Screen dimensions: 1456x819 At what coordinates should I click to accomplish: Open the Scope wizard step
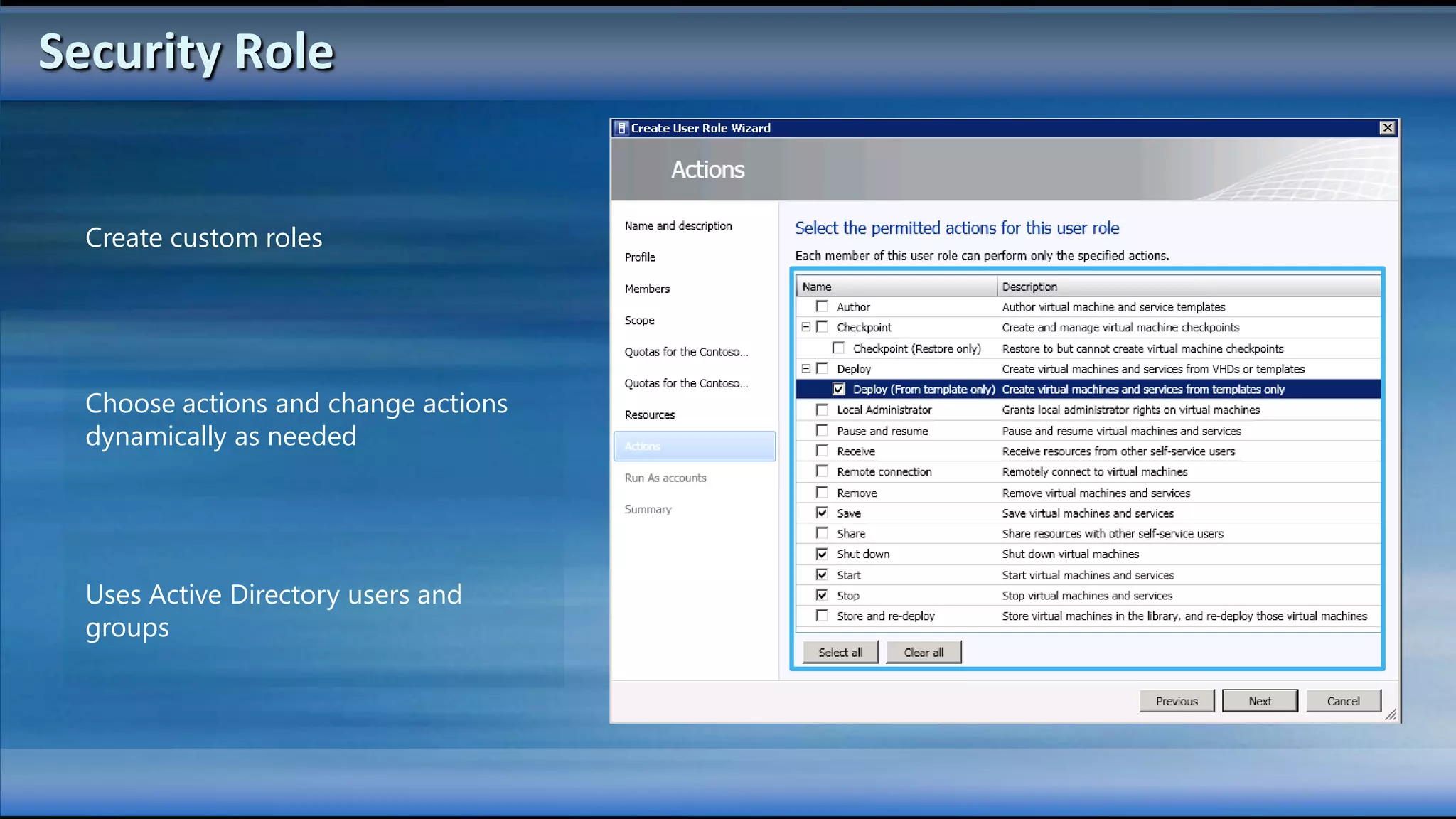tap(639, 320)
